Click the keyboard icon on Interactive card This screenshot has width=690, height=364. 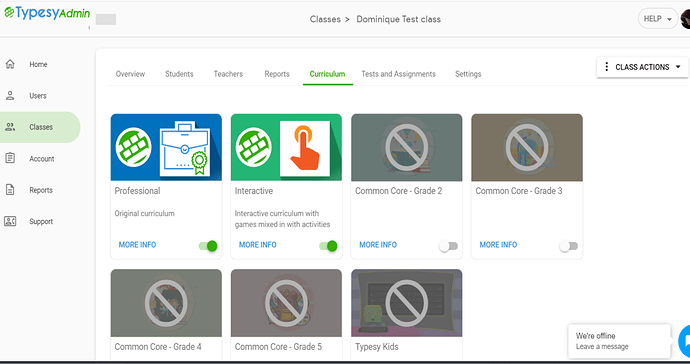(x=253, y=147)
